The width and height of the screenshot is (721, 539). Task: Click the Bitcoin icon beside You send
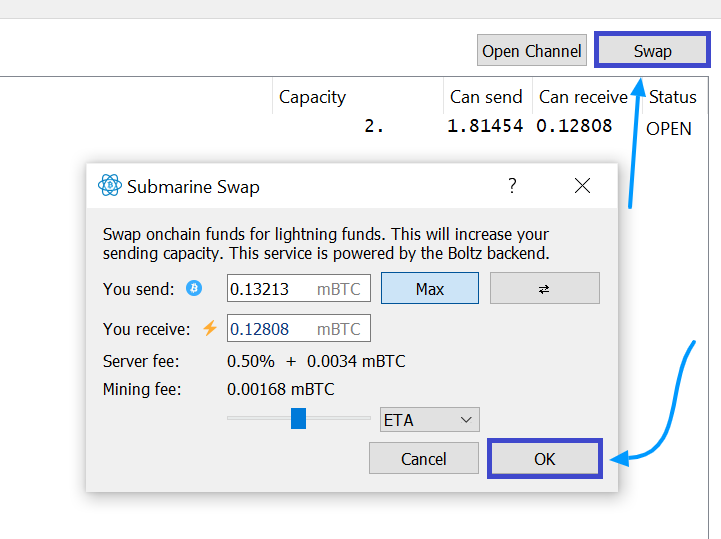(194, 289)
